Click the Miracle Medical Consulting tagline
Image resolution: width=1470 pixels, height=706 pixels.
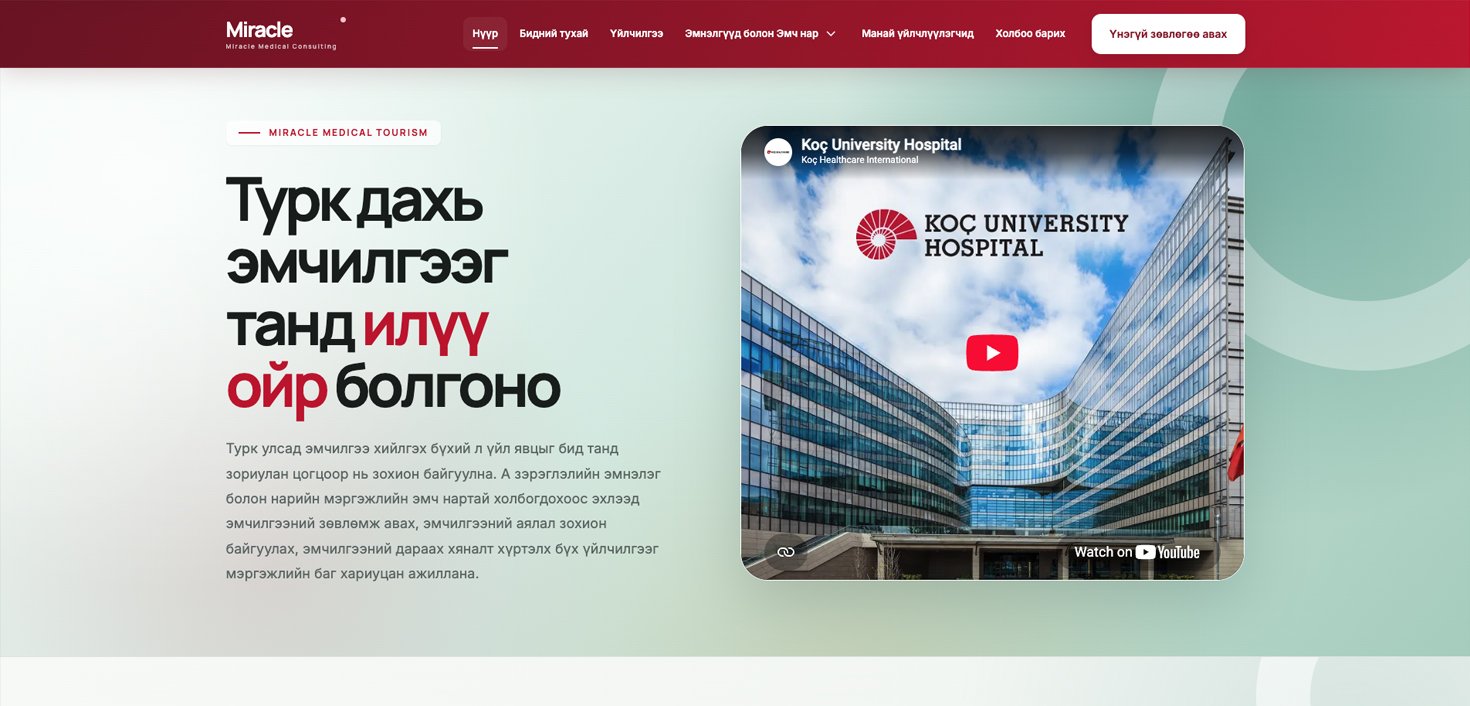(281, 47)
